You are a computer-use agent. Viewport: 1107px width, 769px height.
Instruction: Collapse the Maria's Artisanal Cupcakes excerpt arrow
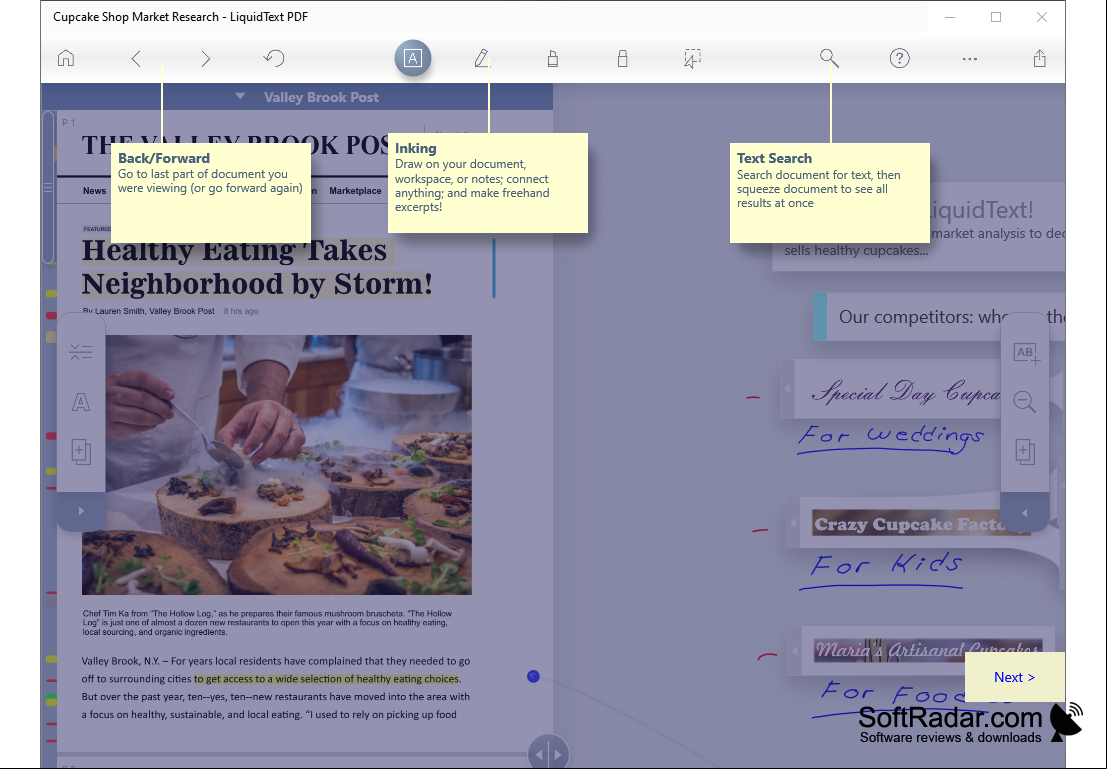click(794, 650)
